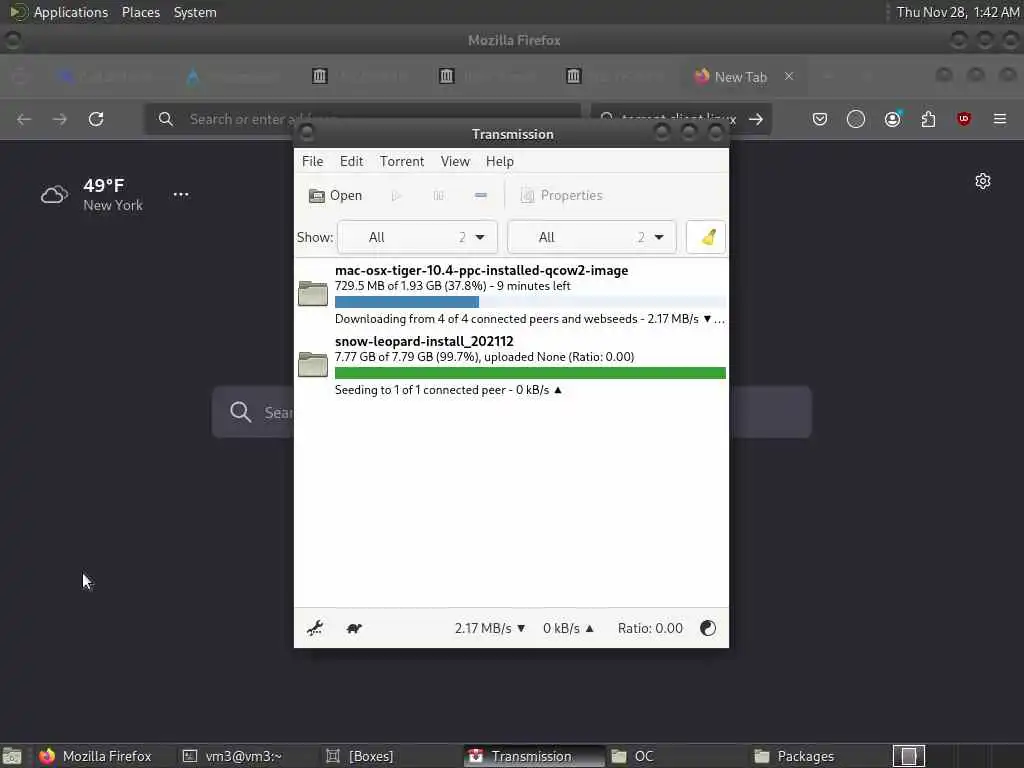Click the show desktop icon in taskbar
This screenshot has height=768, width=1024.
(x=12, y=756)
